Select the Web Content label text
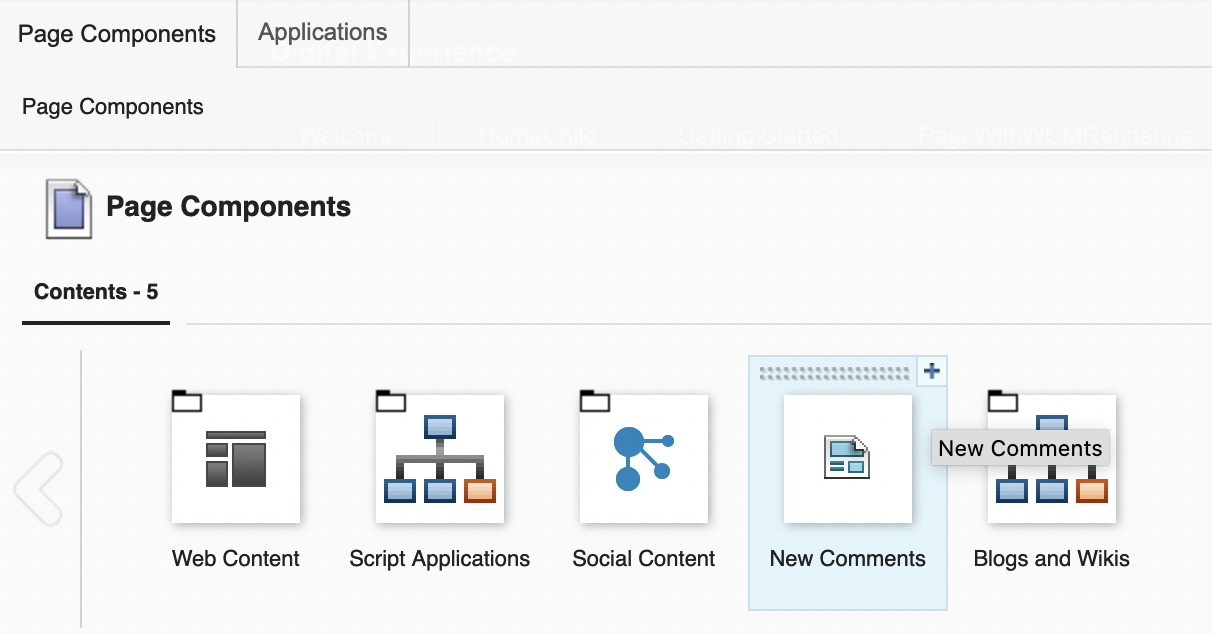 (x=236, y=558)
